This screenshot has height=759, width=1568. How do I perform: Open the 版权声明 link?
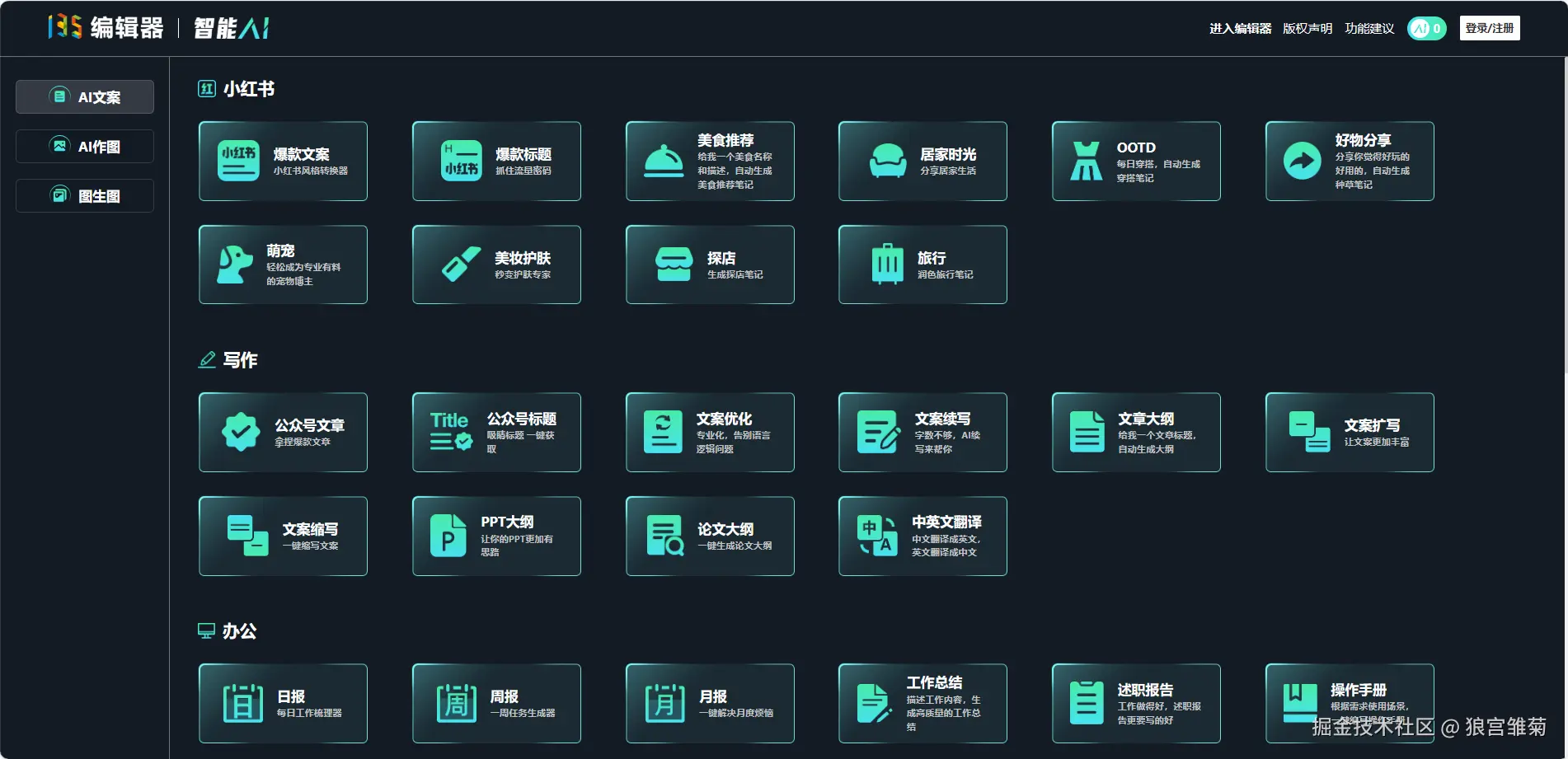1307,29
